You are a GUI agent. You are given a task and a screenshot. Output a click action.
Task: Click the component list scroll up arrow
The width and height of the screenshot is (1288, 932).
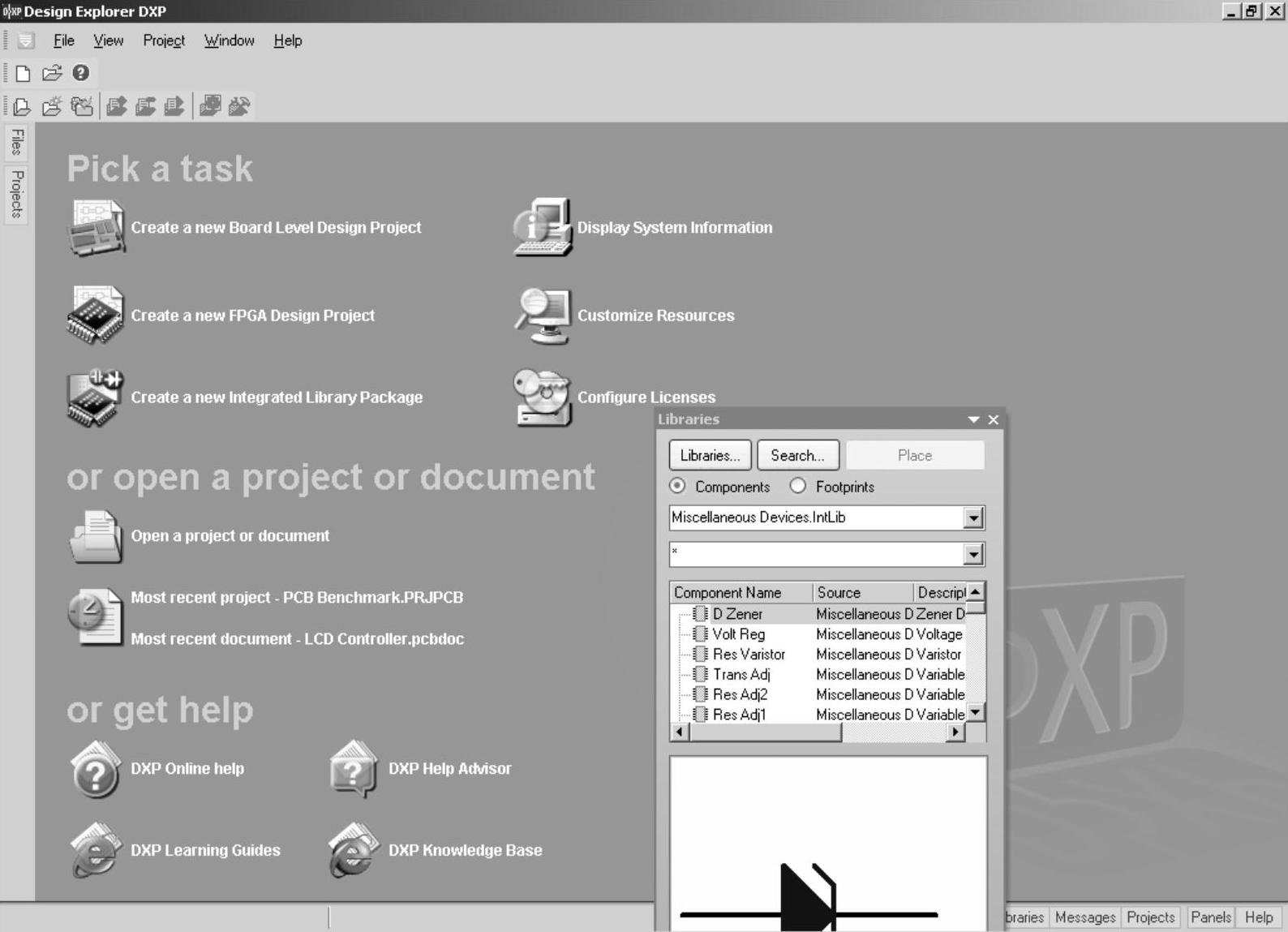click(x=976, y=592)
